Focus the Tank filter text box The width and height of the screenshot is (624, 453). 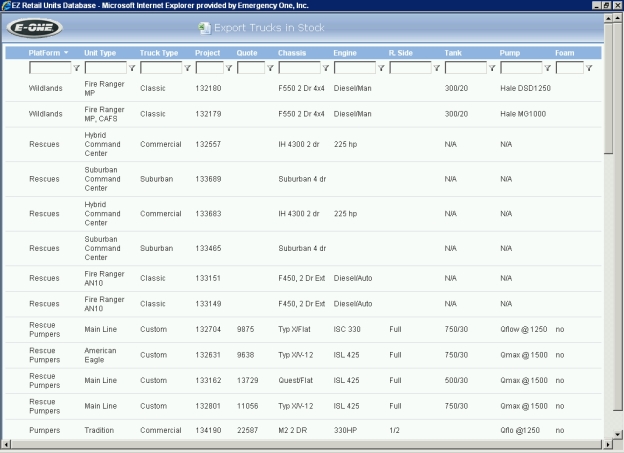pyautogui.click(x=466, y=68)
